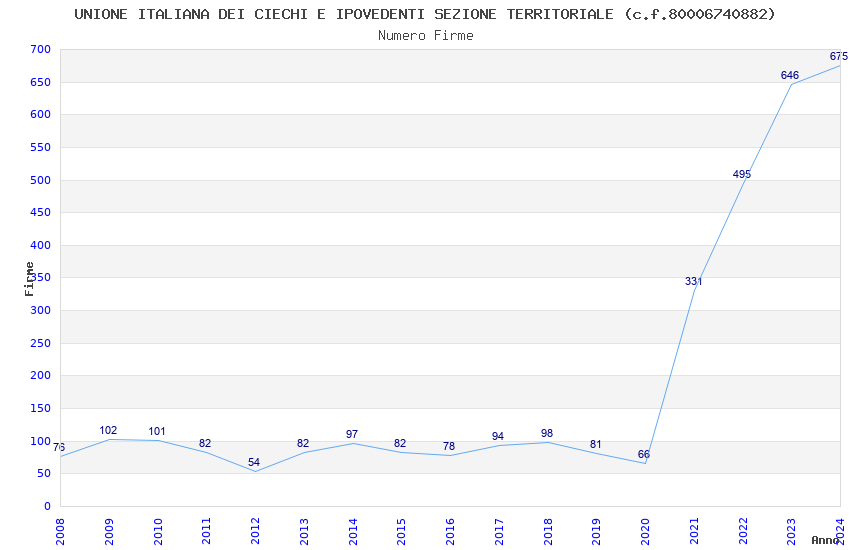This screenshot has height=550, width=850.
Task: Click data label 101 for 2010
Action: click(157, 431)
